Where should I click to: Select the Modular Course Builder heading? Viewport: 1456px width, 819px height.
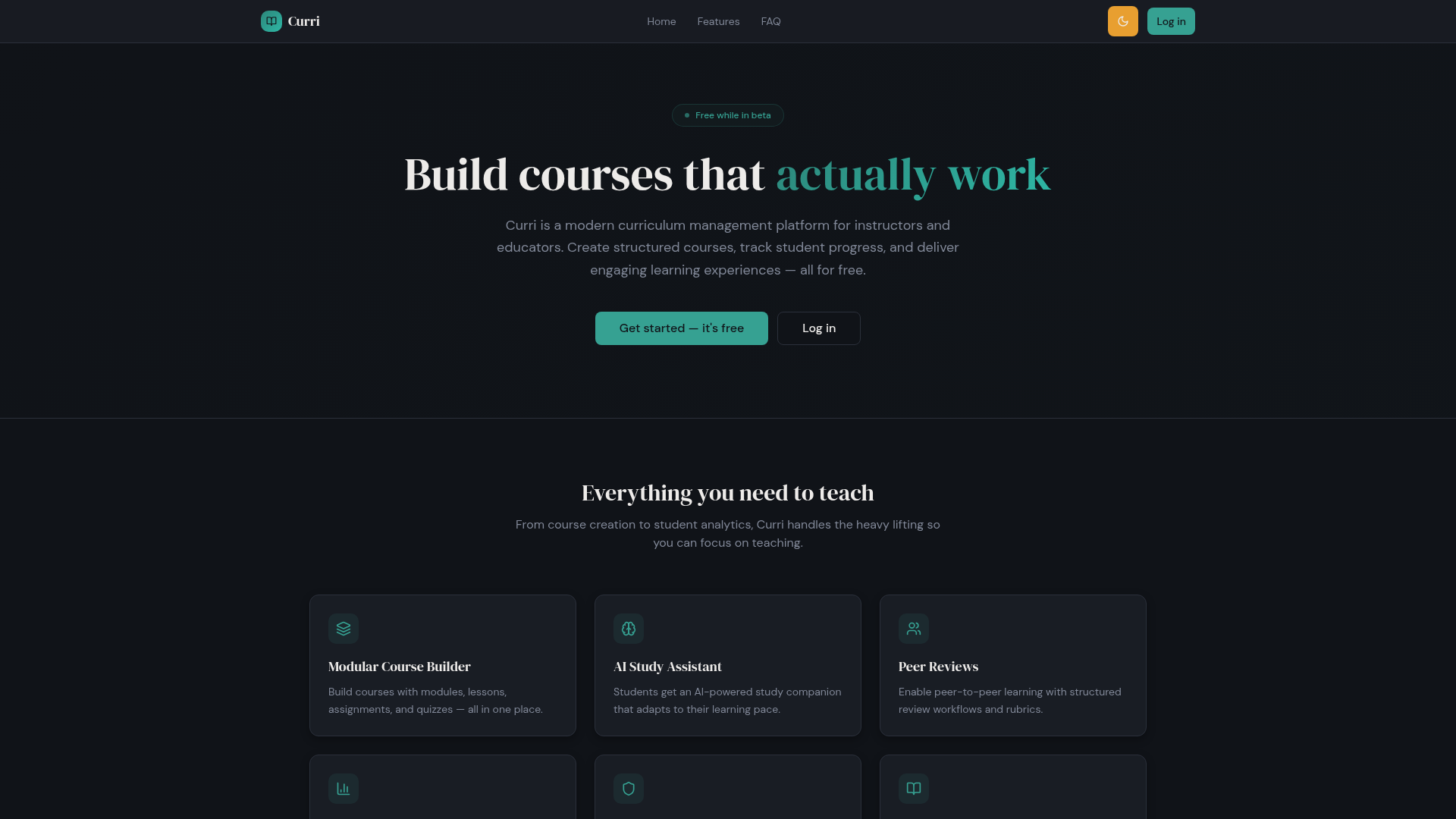coord(399,667)
